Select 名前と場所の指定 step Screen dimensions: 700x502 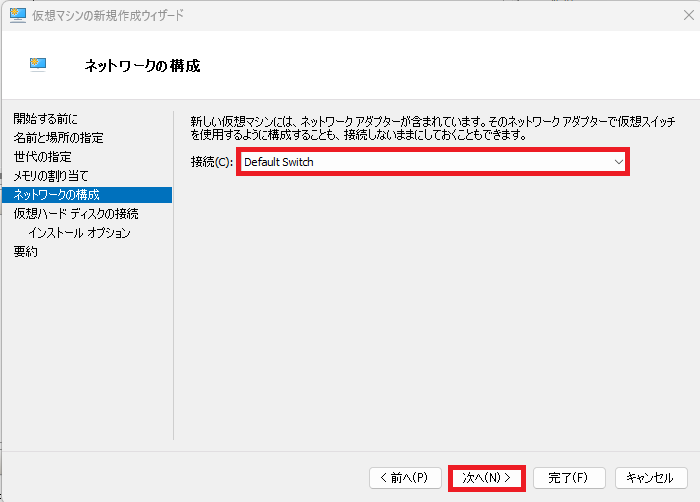pyautogui.click(x=58, y=138)
